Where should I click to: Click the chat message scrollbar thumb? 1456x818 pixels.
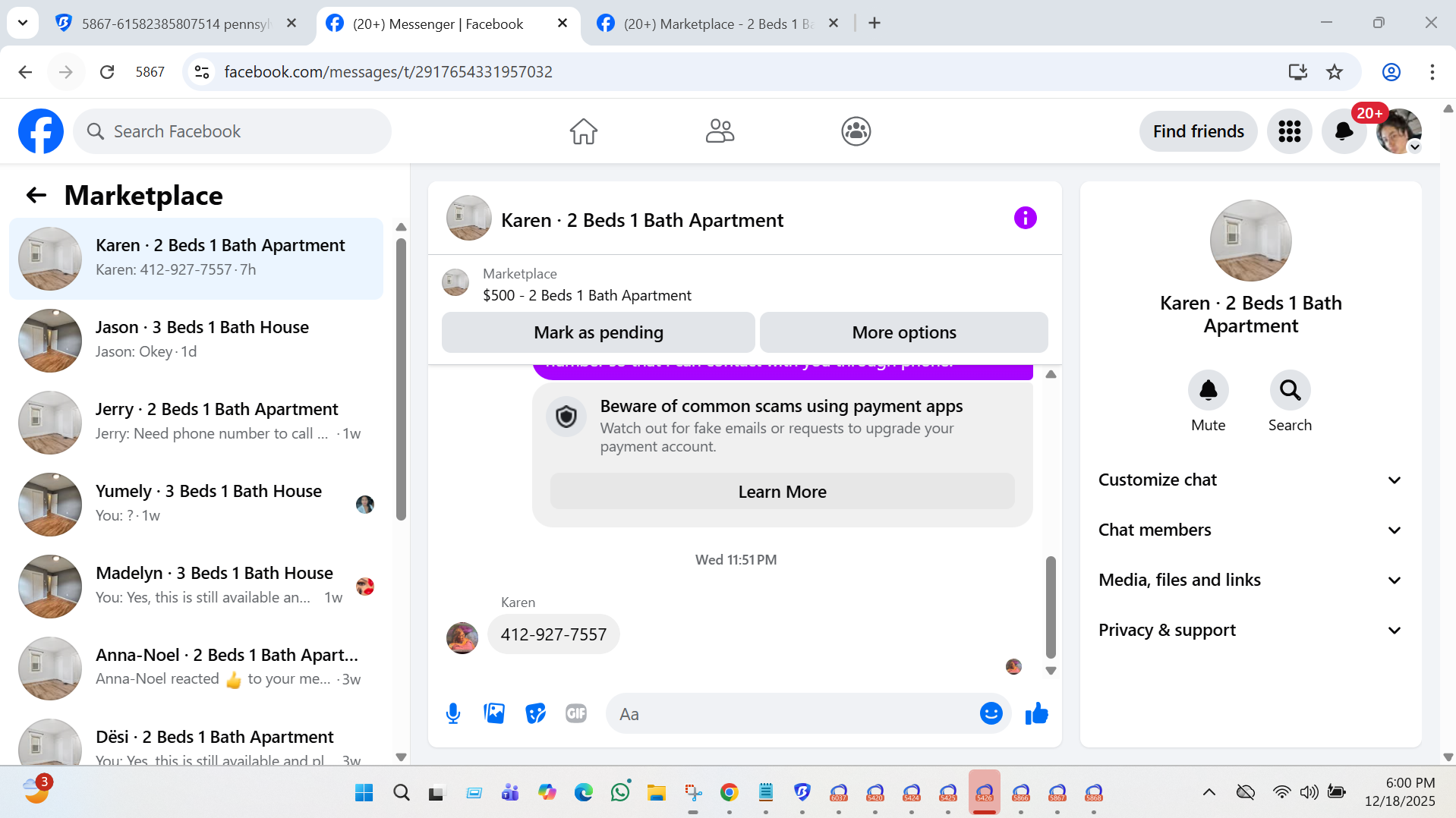pyautogui.click(x=1051, y=607)
